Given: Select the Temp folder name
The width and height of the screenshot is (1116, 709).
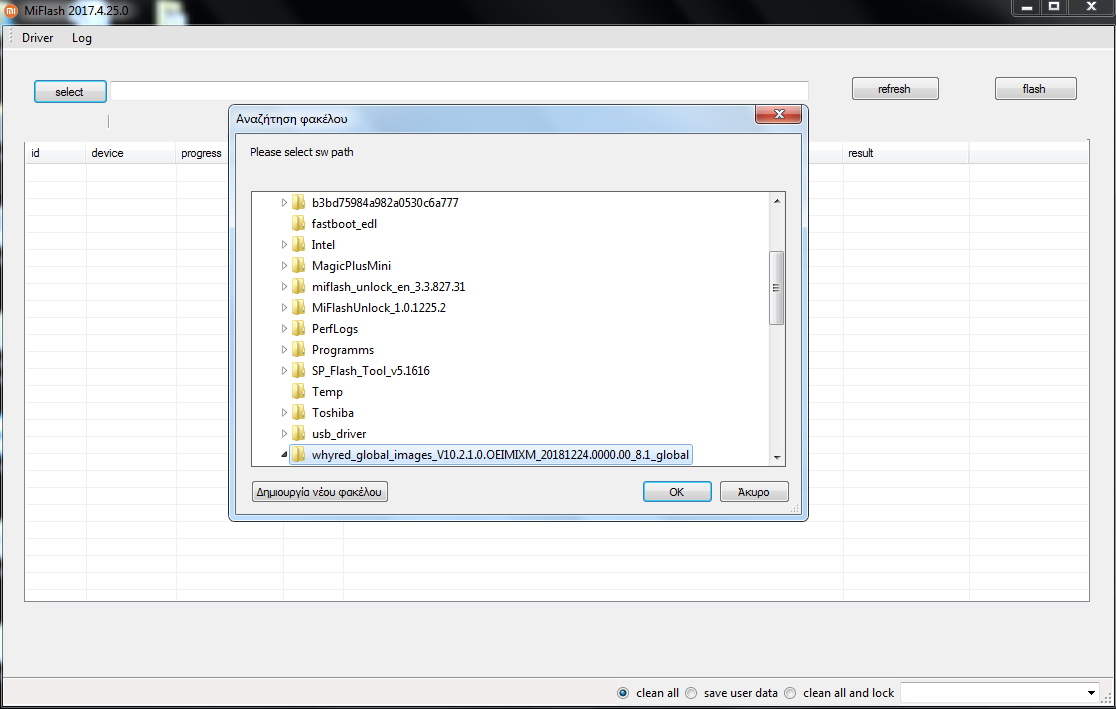Looking at the screenshot, I should (x=327, y=392).
